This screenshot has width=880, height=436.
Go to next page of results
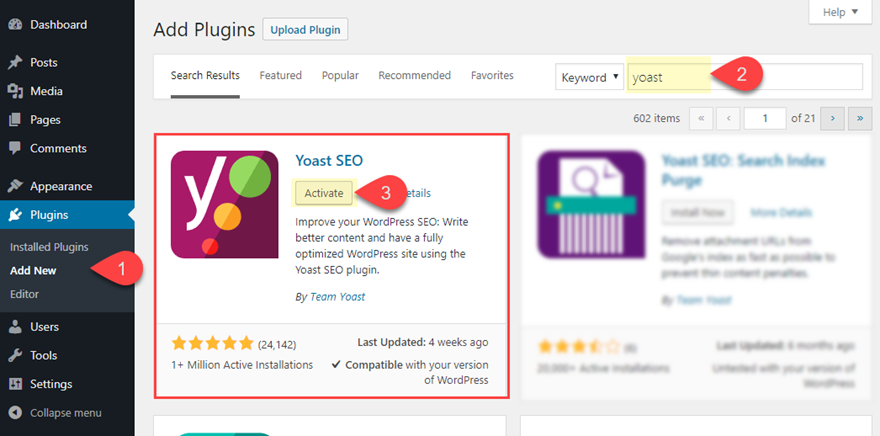point(832,118)
